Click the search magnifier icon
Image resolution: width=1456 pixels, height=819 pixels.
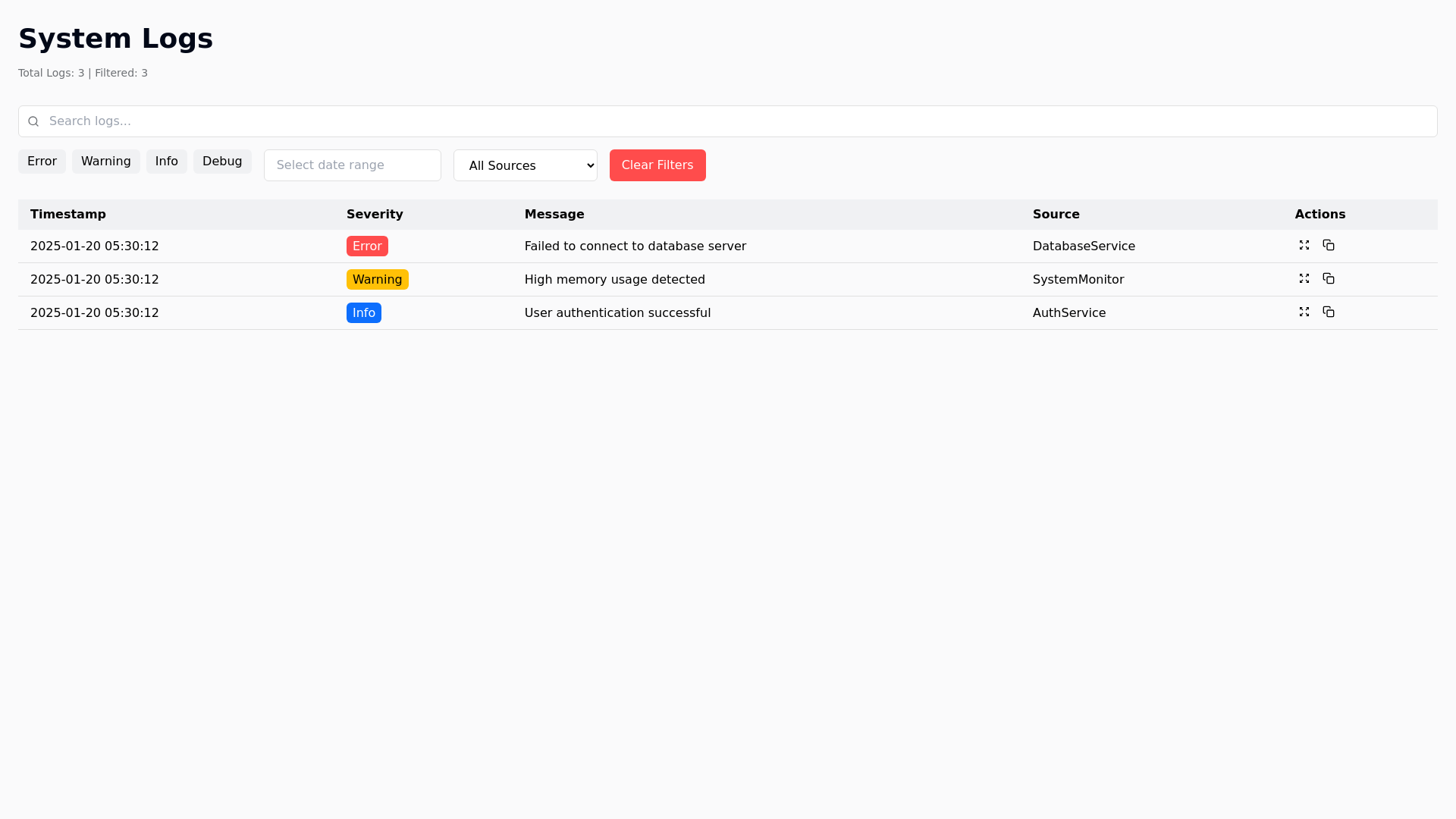[x=33, y=121]
